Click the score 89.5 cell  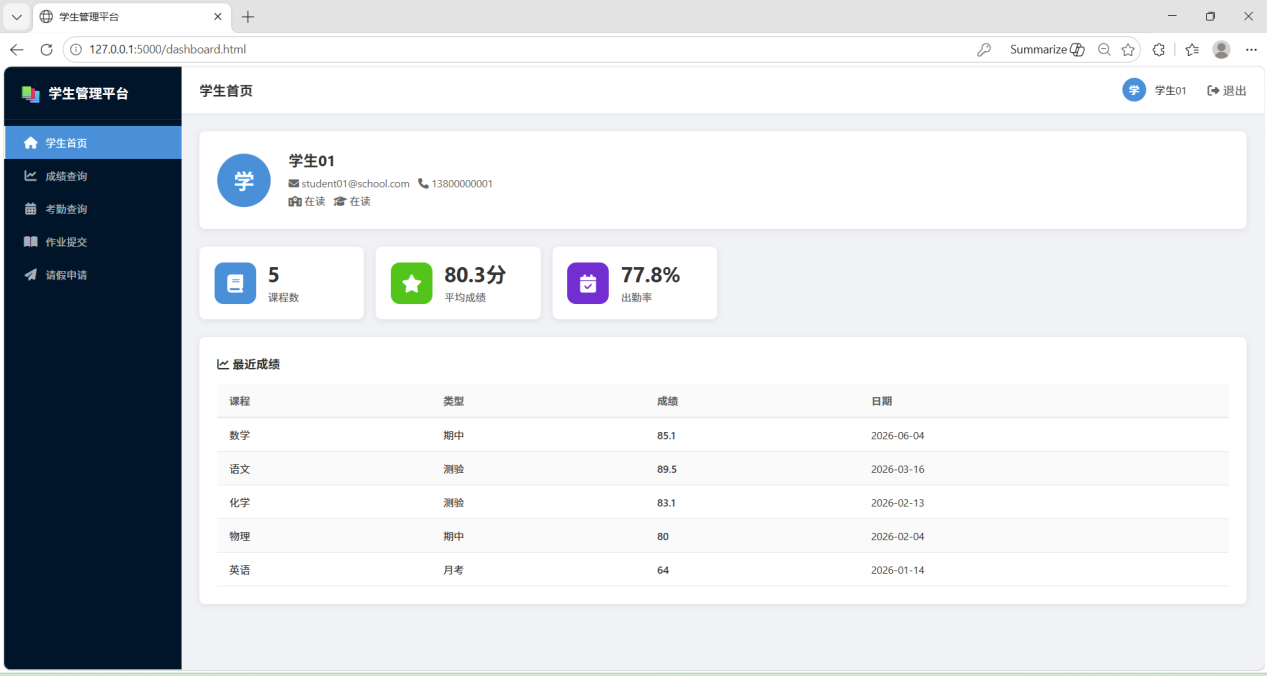(667, 469)
